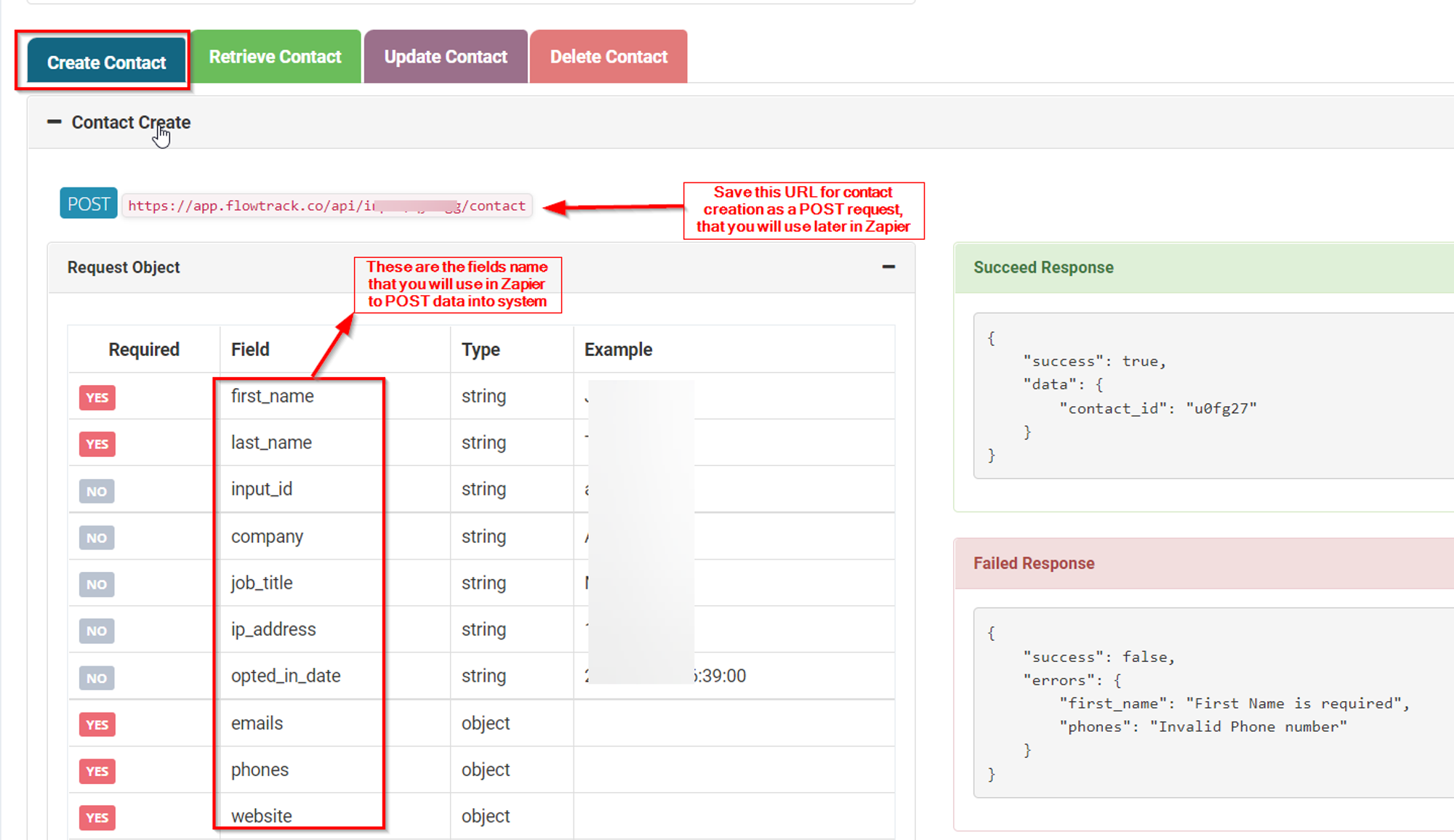Click NO badge beside ip_address

[97, 631]
